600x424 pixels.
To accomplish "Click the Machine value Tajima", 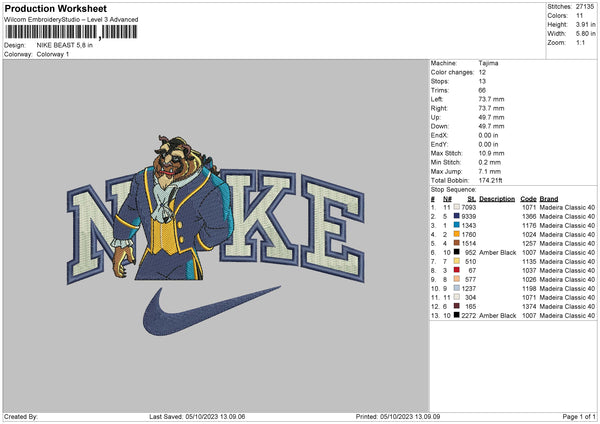I will click(488, 63).
